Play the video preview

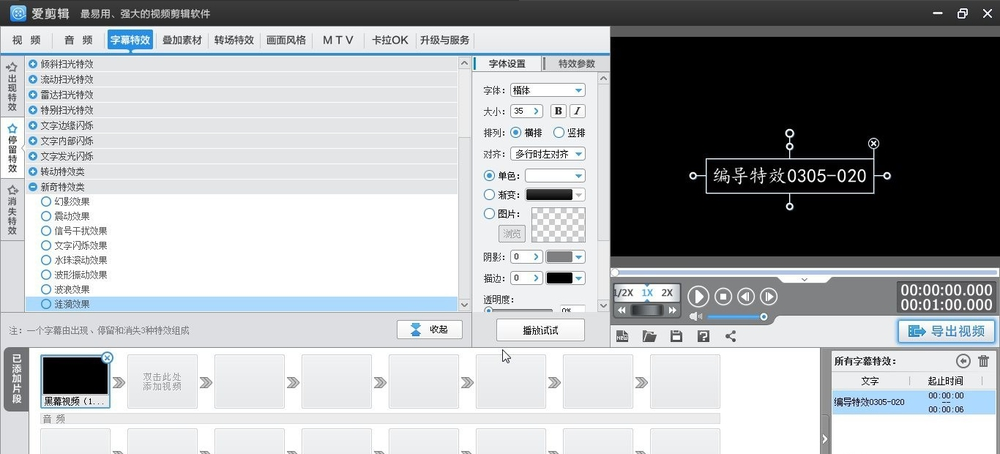click(698, 296)
